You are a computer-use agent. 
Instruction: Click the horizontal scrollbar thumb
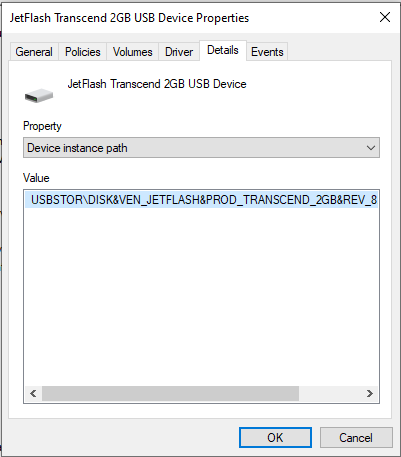[170, 393]
